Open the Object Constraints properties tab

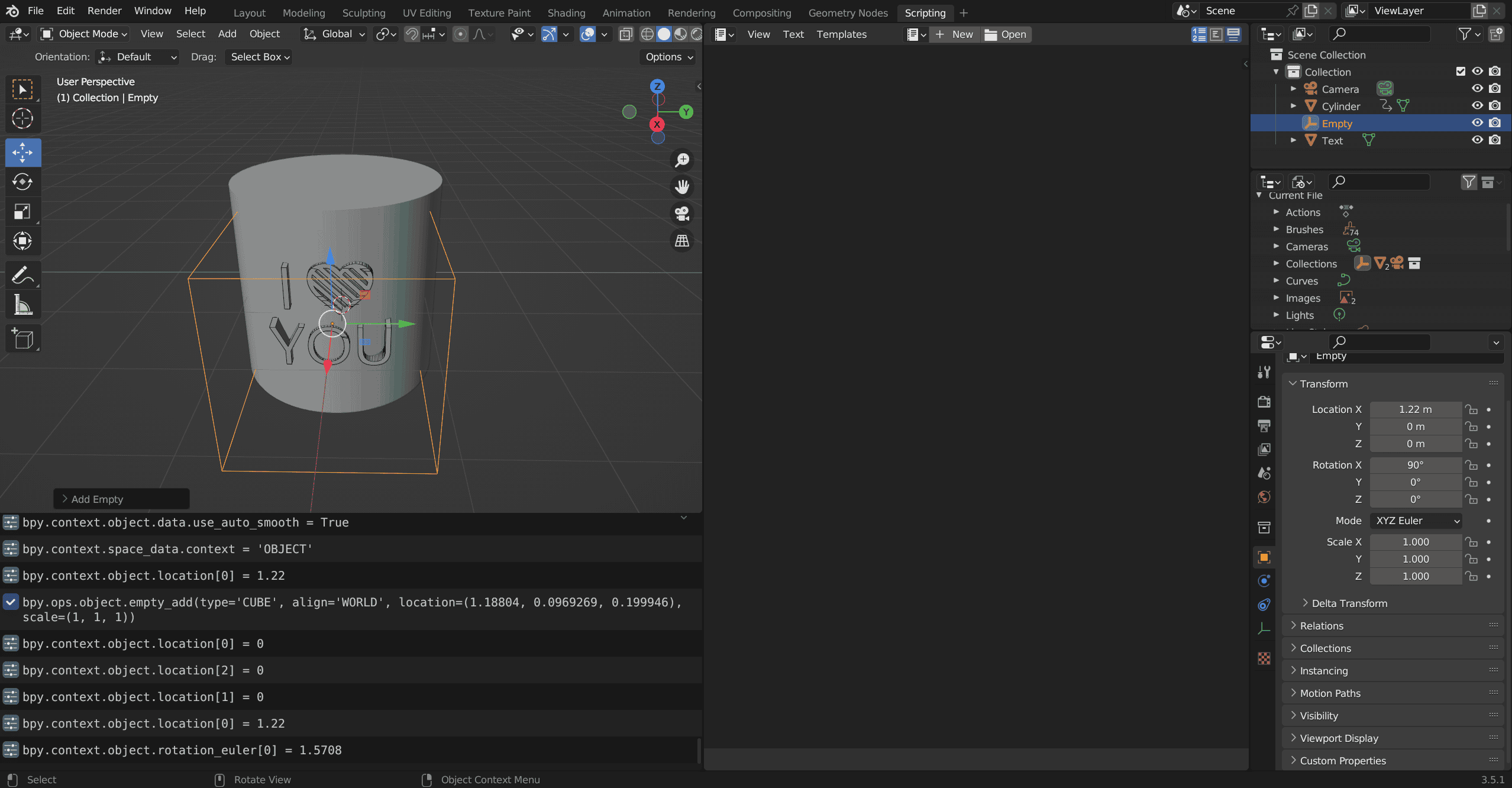(1264, 605)
